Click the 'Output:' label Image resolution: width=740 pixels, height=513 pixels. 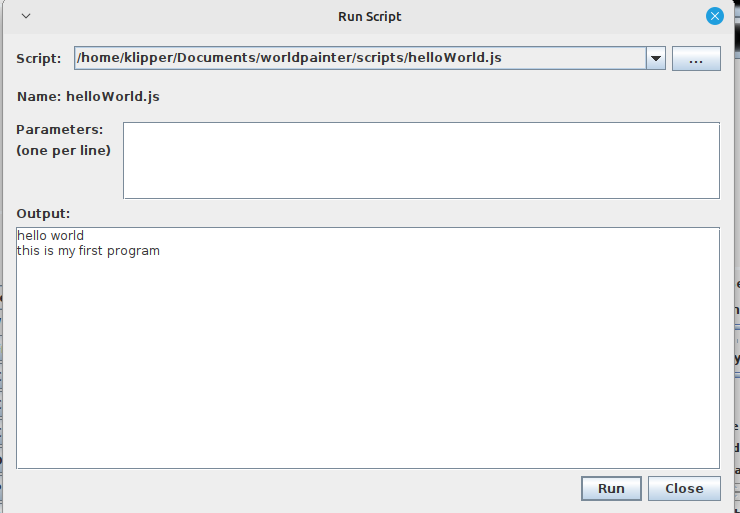pos(43,213)
